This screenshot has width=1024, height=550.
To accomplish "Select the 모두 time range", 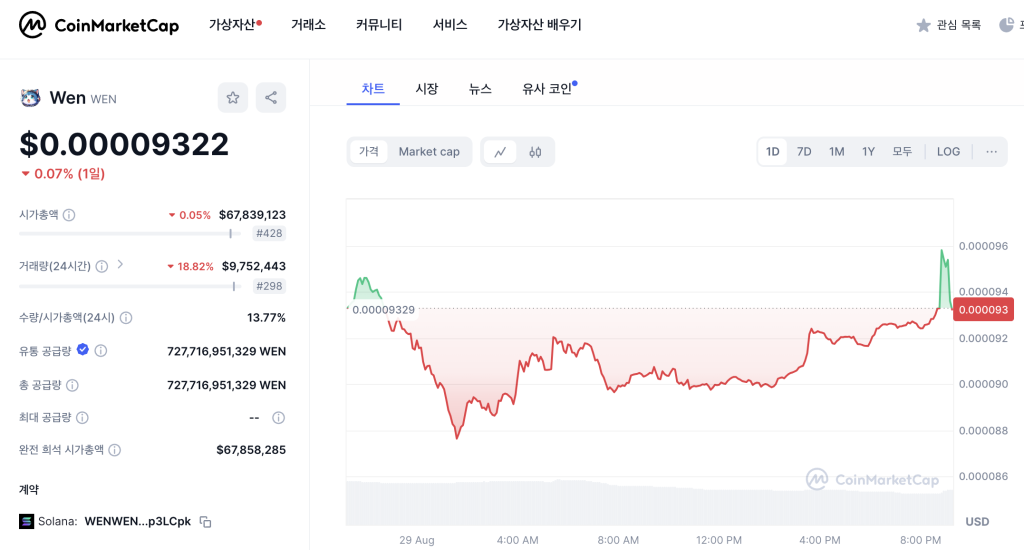I will click(902, 152).
